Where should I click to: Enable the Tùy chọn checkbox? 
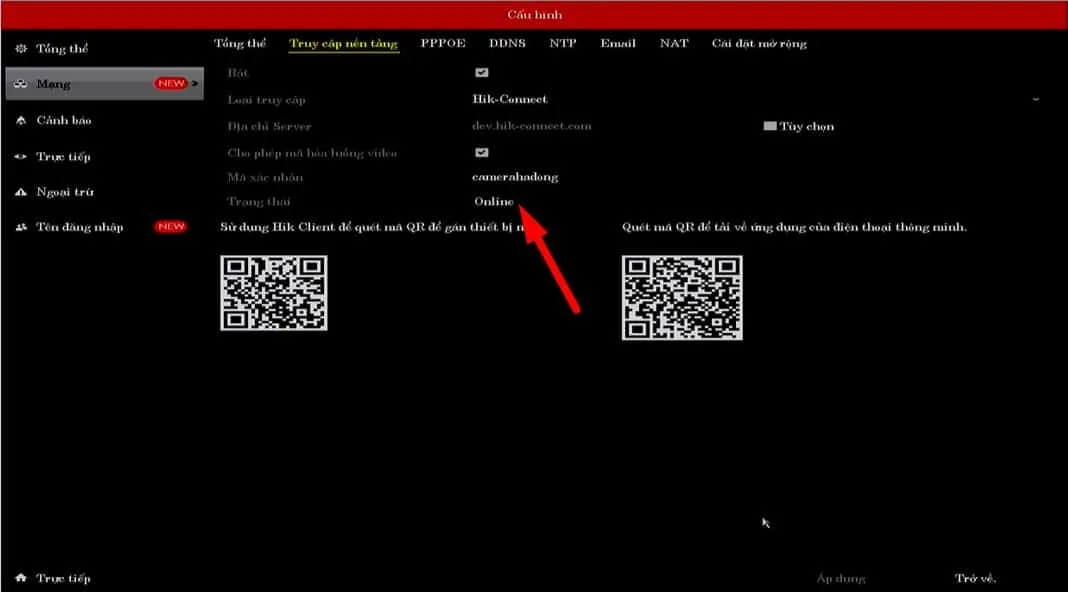pyautogui.click(x=770, y=126)
